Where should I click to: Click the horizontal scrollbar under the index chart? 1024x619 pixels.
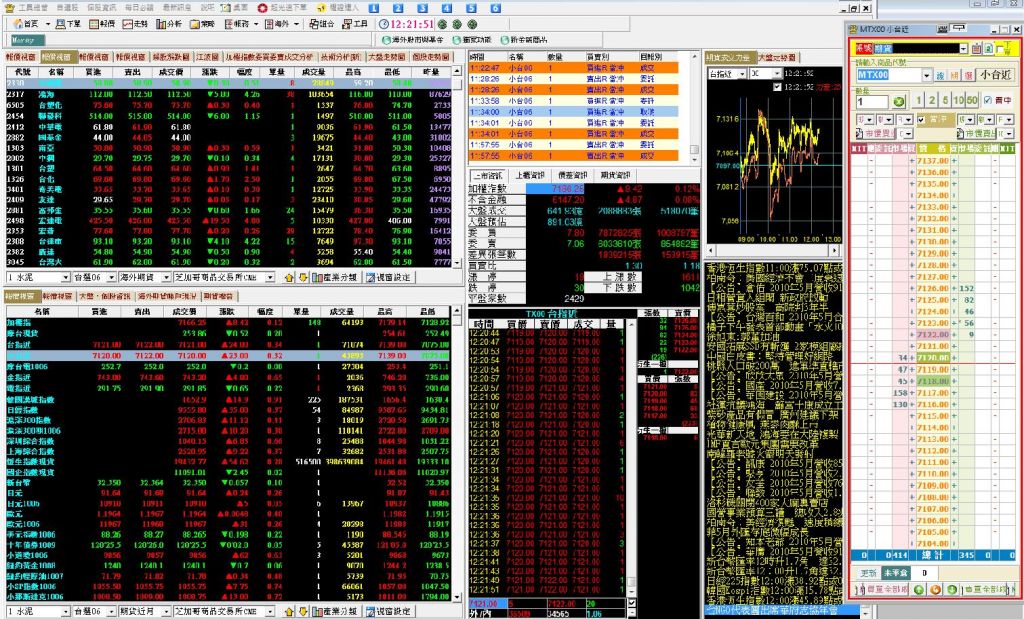[x=774, y=250]
